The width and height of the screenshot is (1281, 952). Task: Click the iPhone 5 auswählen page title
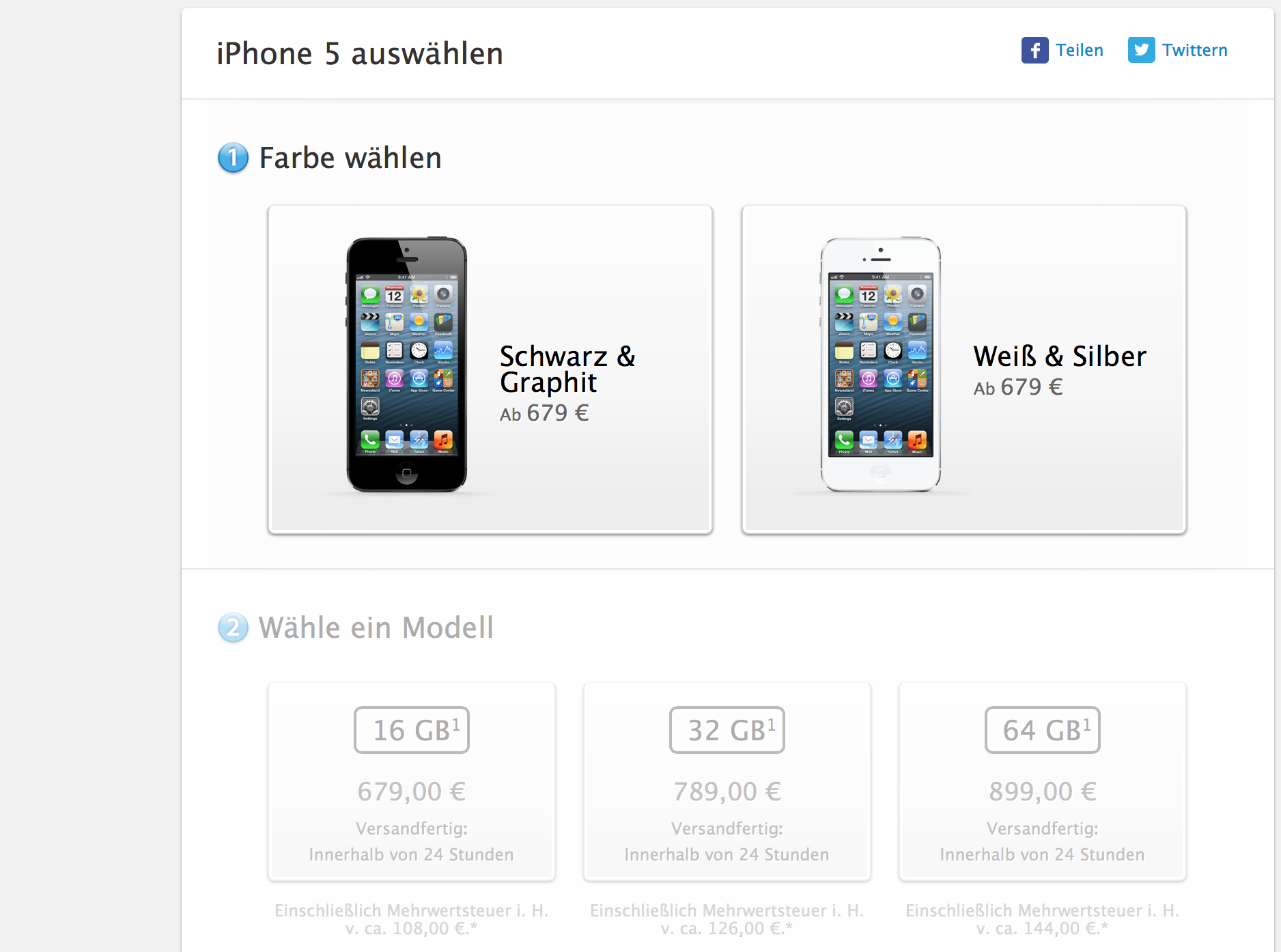[x=360, y=54]
